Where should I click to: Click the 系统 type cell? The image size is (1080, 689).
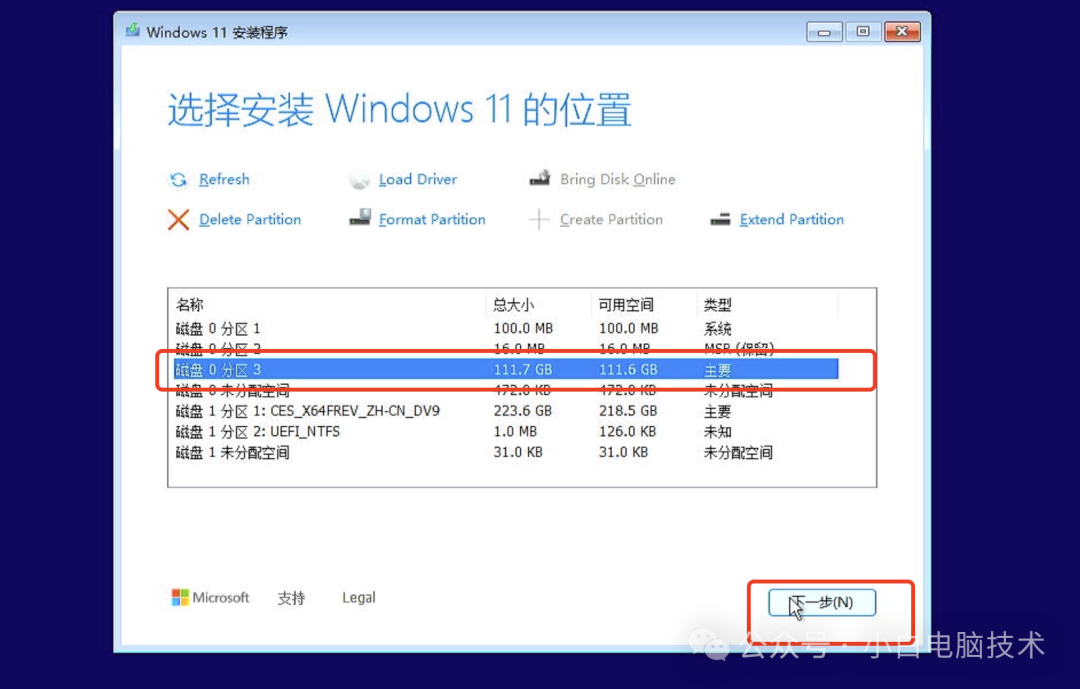717,329
